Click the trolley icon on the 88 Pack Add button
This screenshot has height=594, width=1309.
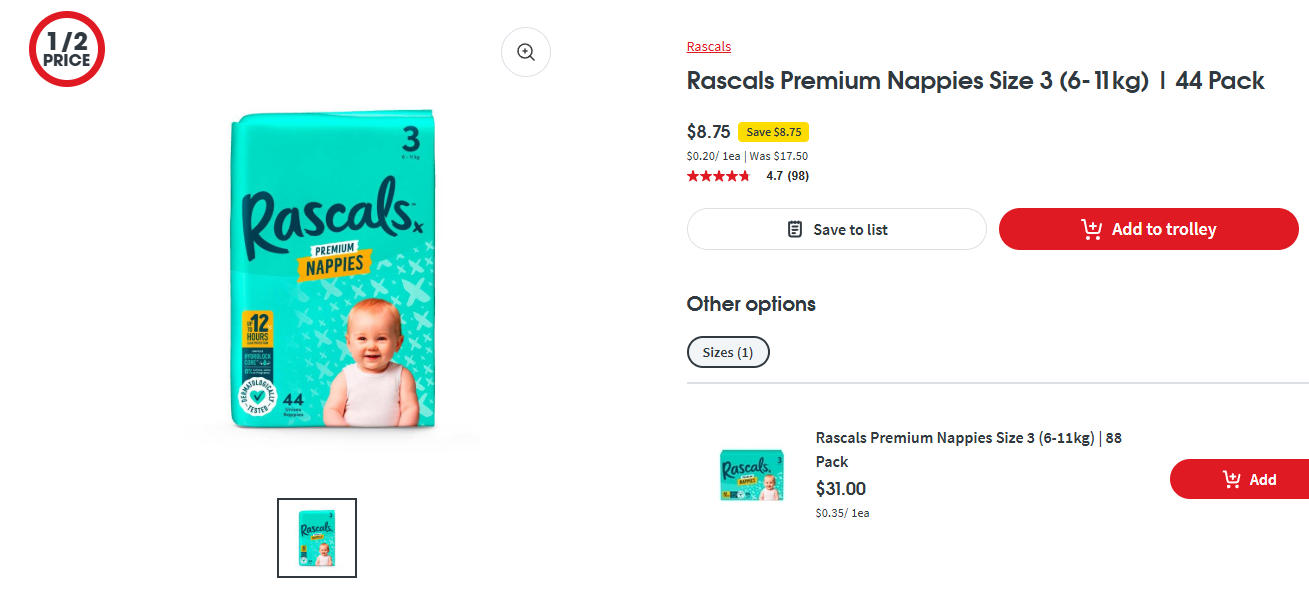tap(1232, 479)
